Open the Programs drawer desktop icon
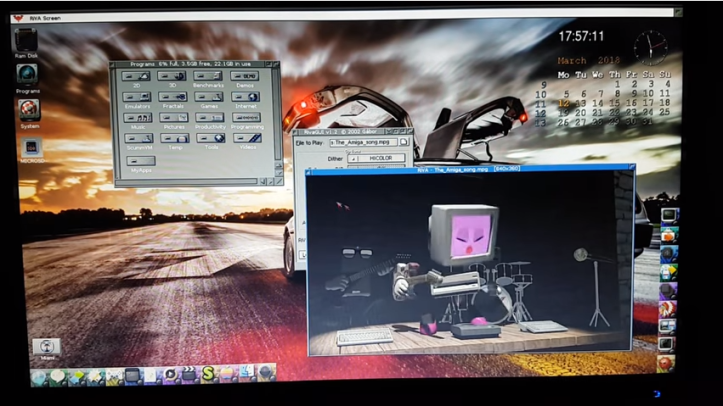Viewport: 723px width, 406px height. pyautogui.click(x=28, y=75)
